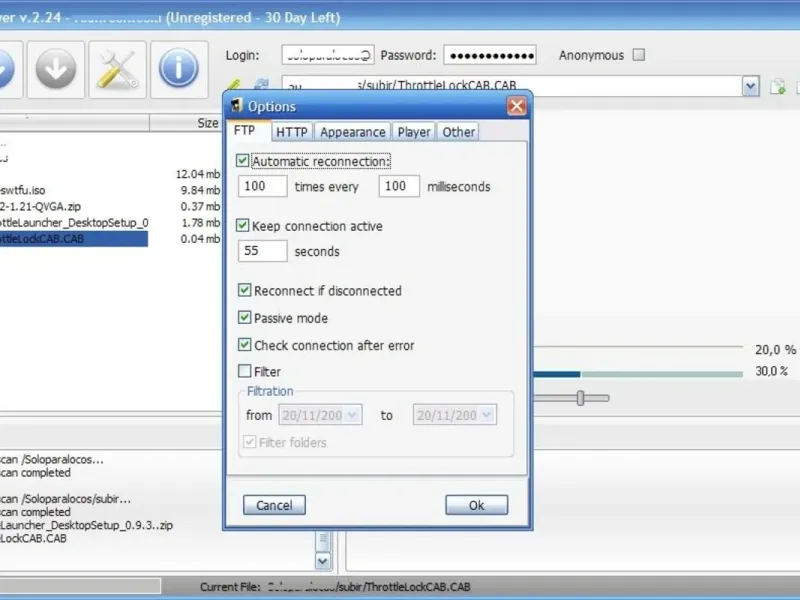Click the slider thumb beside the dialog
The image size is (800, 600).
[x=580, y=398]
